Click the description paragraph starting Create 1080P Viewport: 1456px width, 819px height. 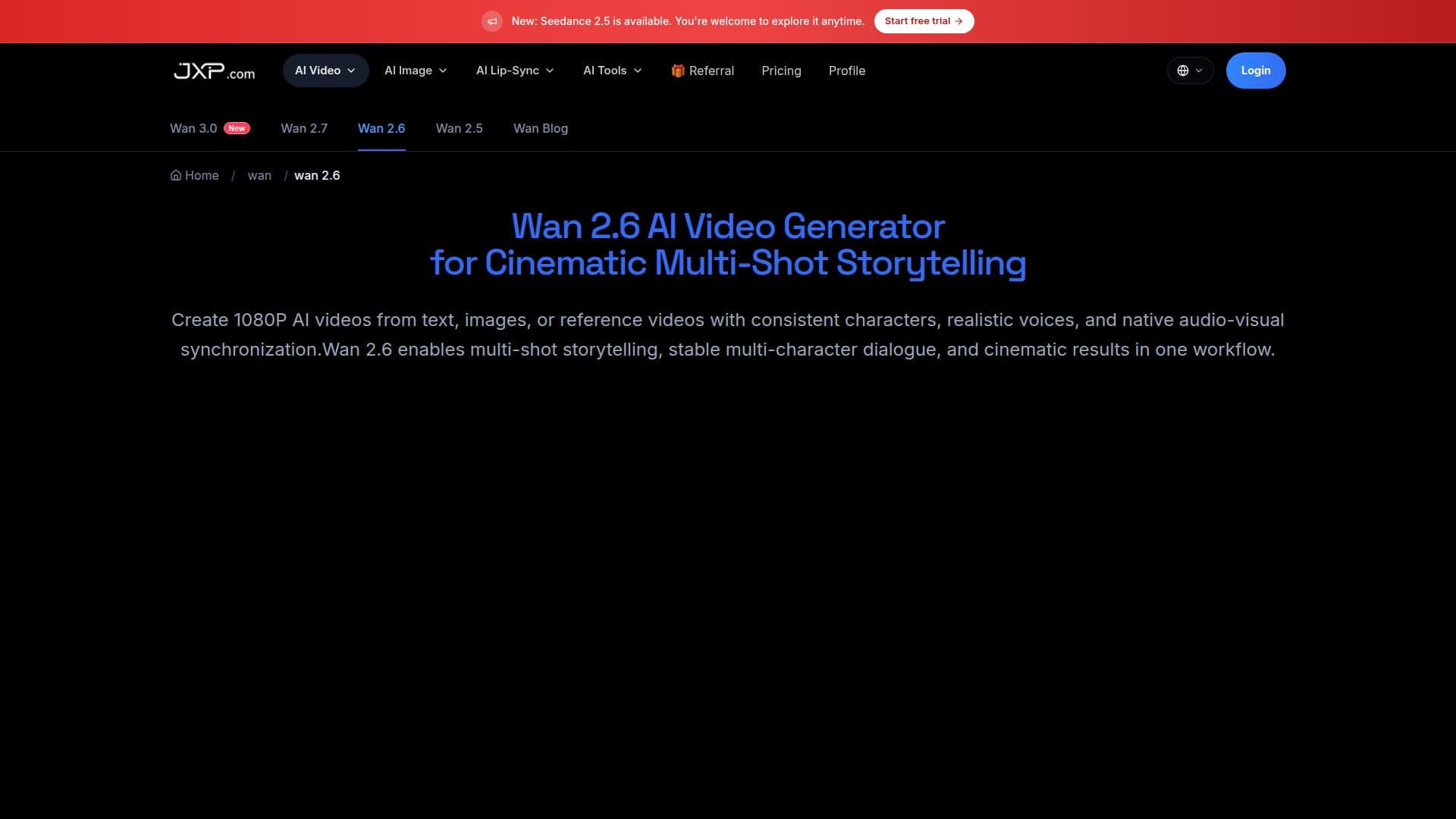point(728,334)
